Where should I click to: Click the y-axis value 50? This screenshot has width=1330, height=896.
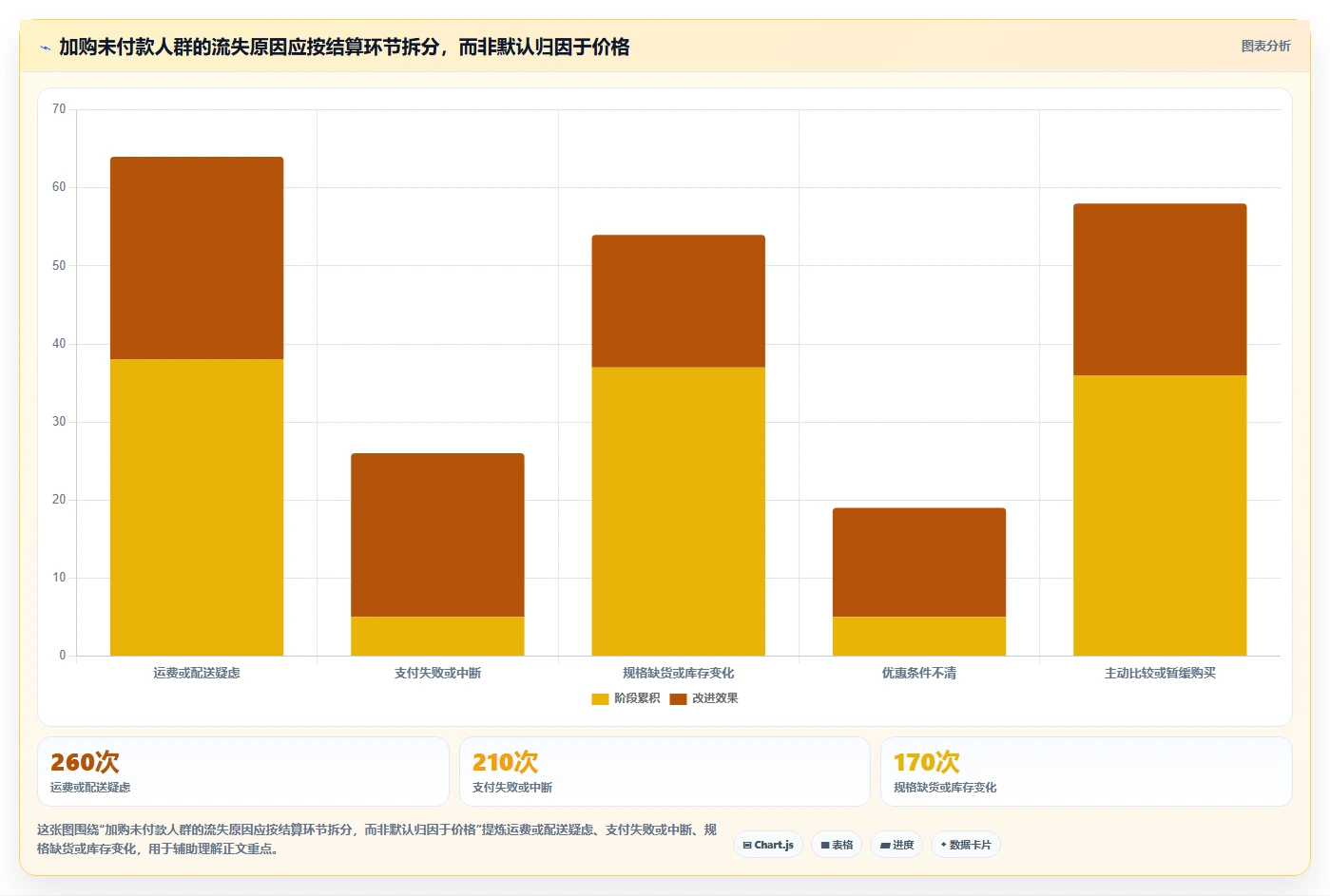[x=59, y=265]
